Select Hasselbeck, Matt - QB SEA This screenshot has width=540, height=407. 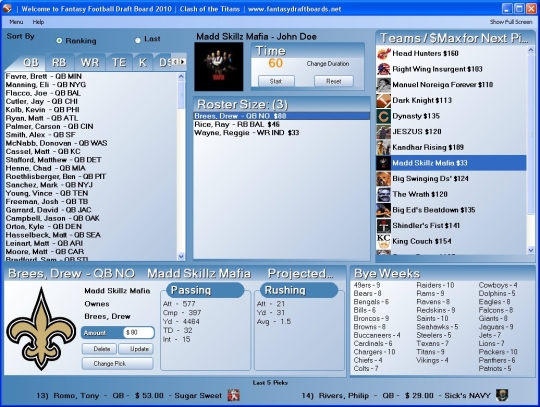91,235
